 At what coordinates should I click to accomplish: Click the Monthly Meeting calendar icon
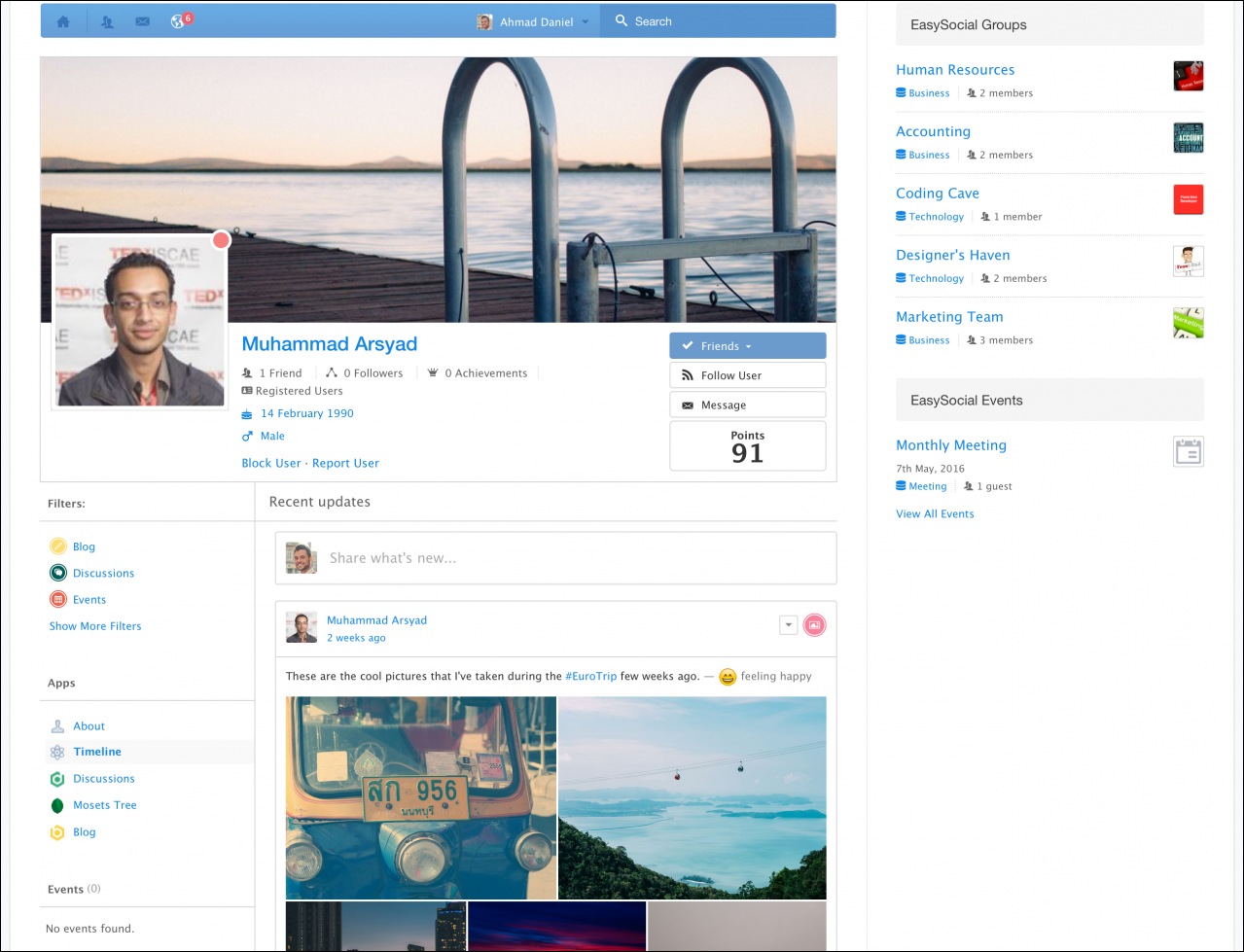point(1188,452)
